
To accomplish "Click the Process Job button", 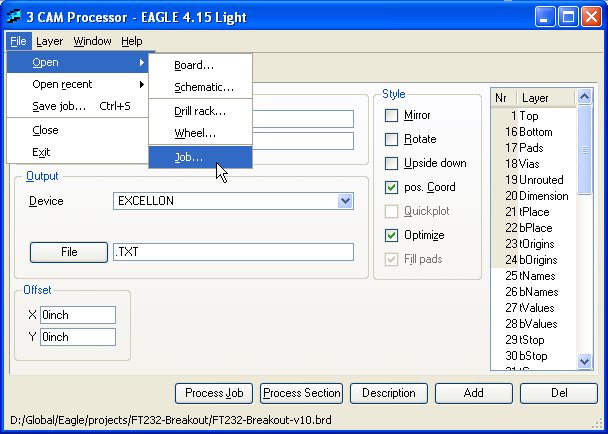I will [214, 393].
